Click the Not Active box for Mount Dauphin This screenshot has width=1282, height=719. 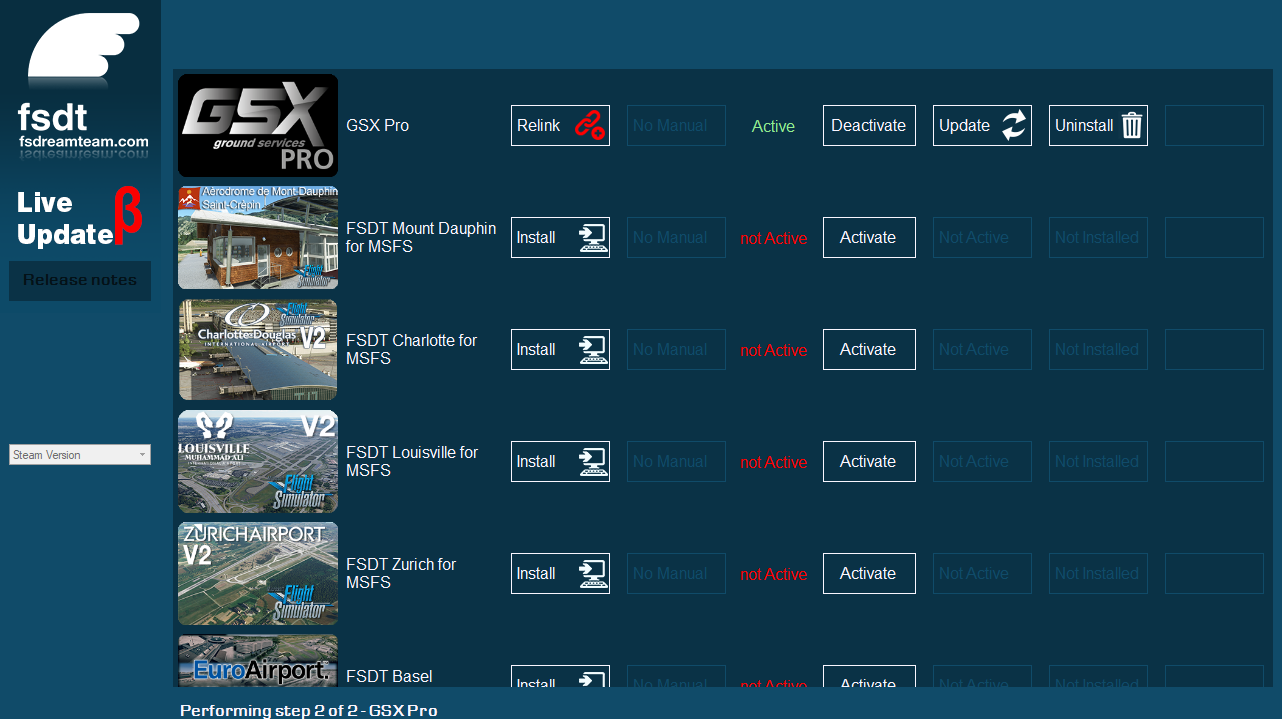[982, 238]
